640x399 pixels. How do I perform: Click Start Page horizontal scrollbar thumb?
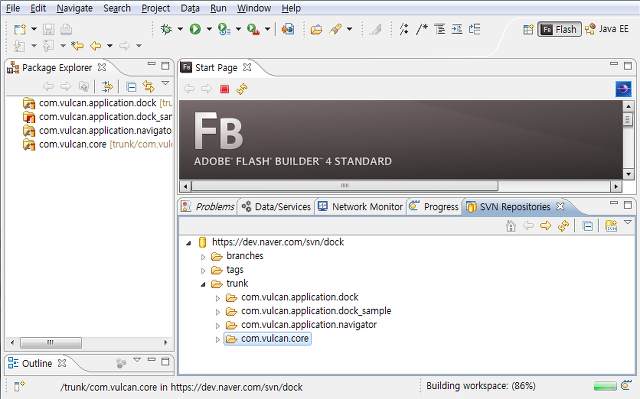344,186
